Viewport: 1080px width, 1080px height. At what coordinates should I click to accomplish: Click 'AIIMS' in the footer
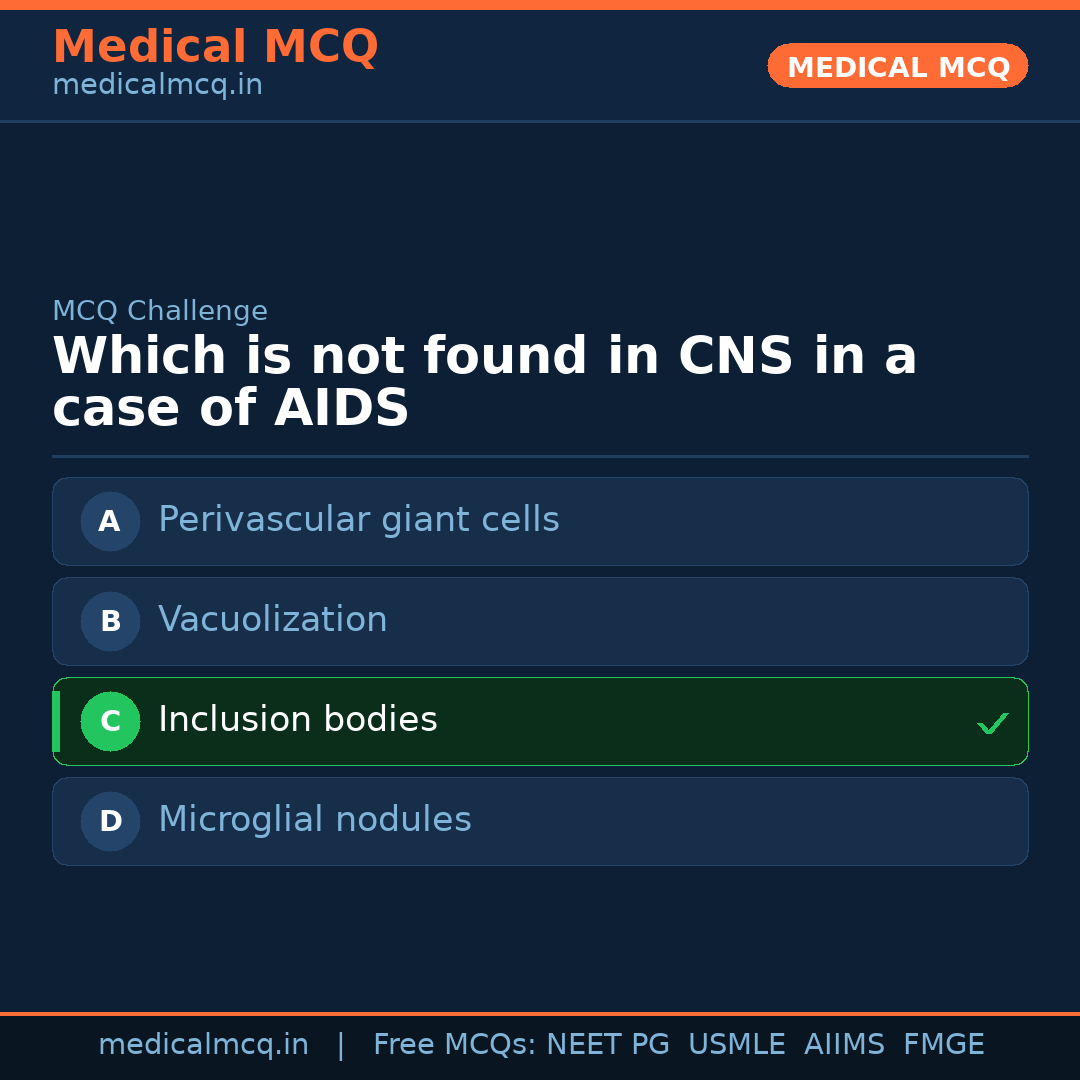844,1045
